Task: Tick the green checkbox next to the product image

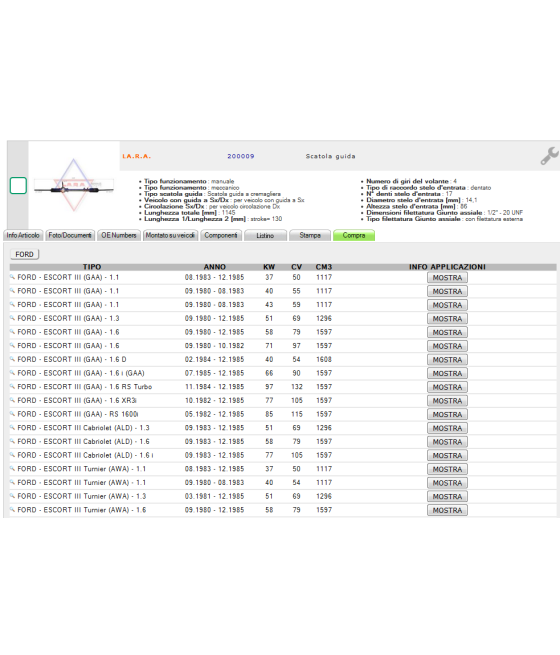Action: (x=18, y=185)
